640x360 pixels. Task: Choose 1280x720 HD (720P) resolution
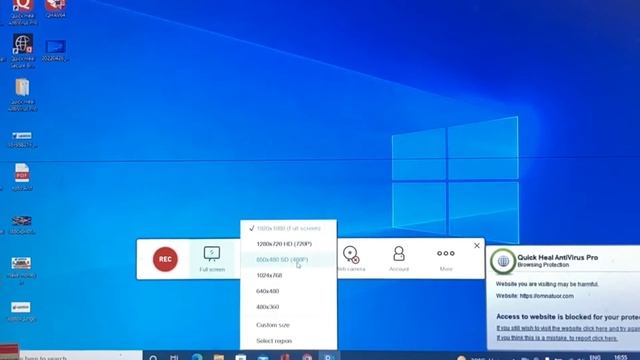point(289,244)
